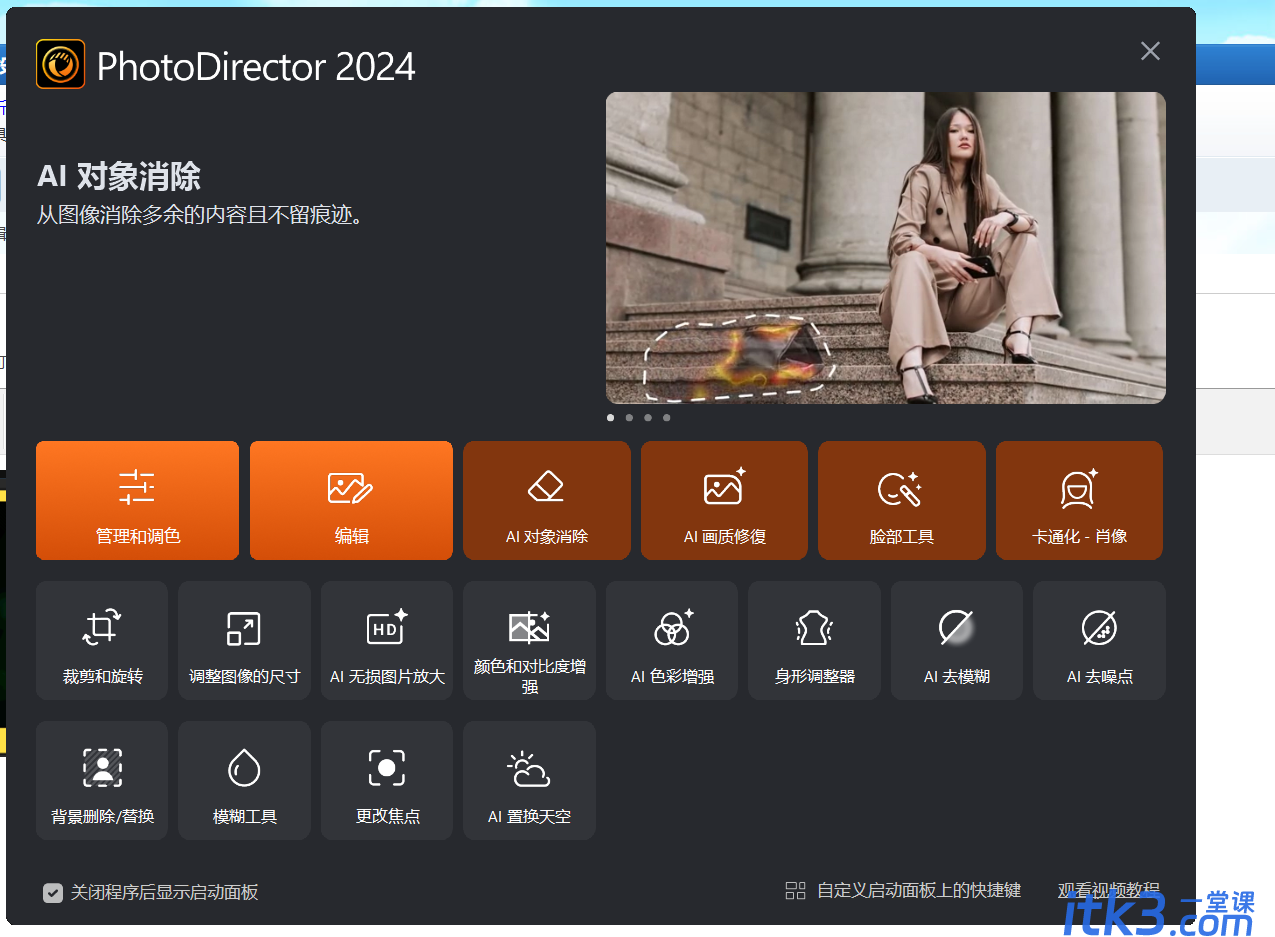Open 观看视频教程 link
This screenshot has height=937, width=1275.
click(1108, 890)
